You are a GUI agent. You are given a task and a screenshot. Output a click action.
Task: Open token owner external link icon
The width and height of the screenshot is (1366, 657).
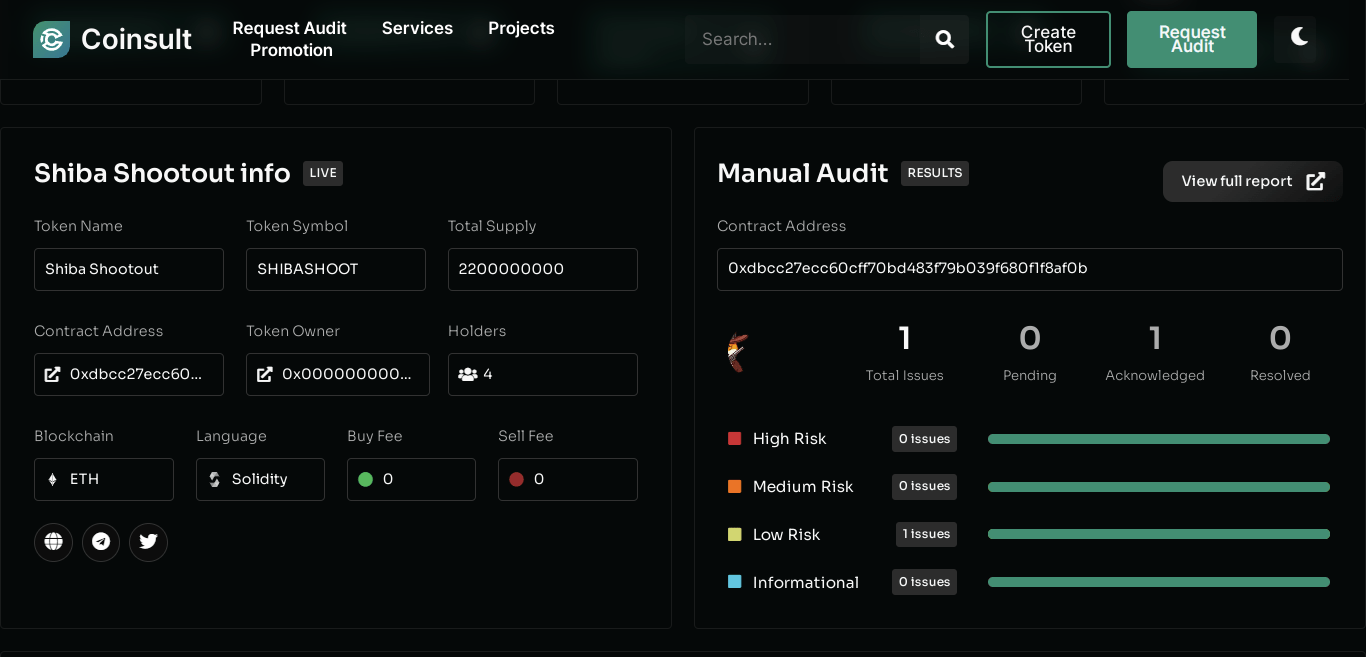[265, 374]
